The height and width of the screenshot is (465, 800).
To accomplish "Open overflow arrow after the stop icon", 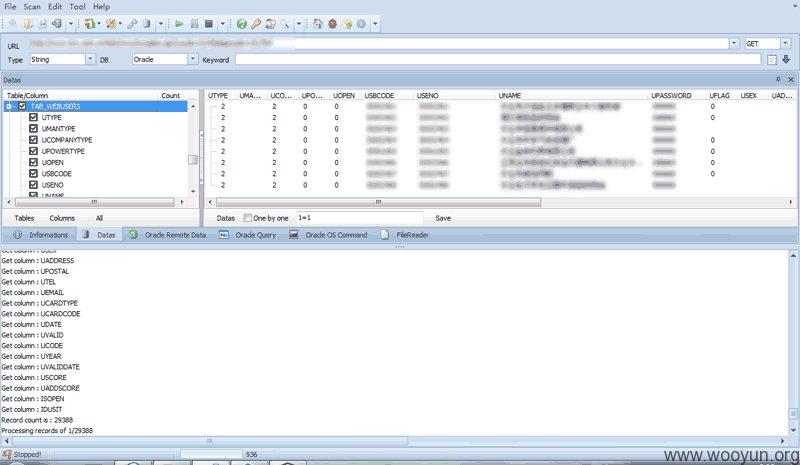I will pyautogui.click(x=222, y=24).
